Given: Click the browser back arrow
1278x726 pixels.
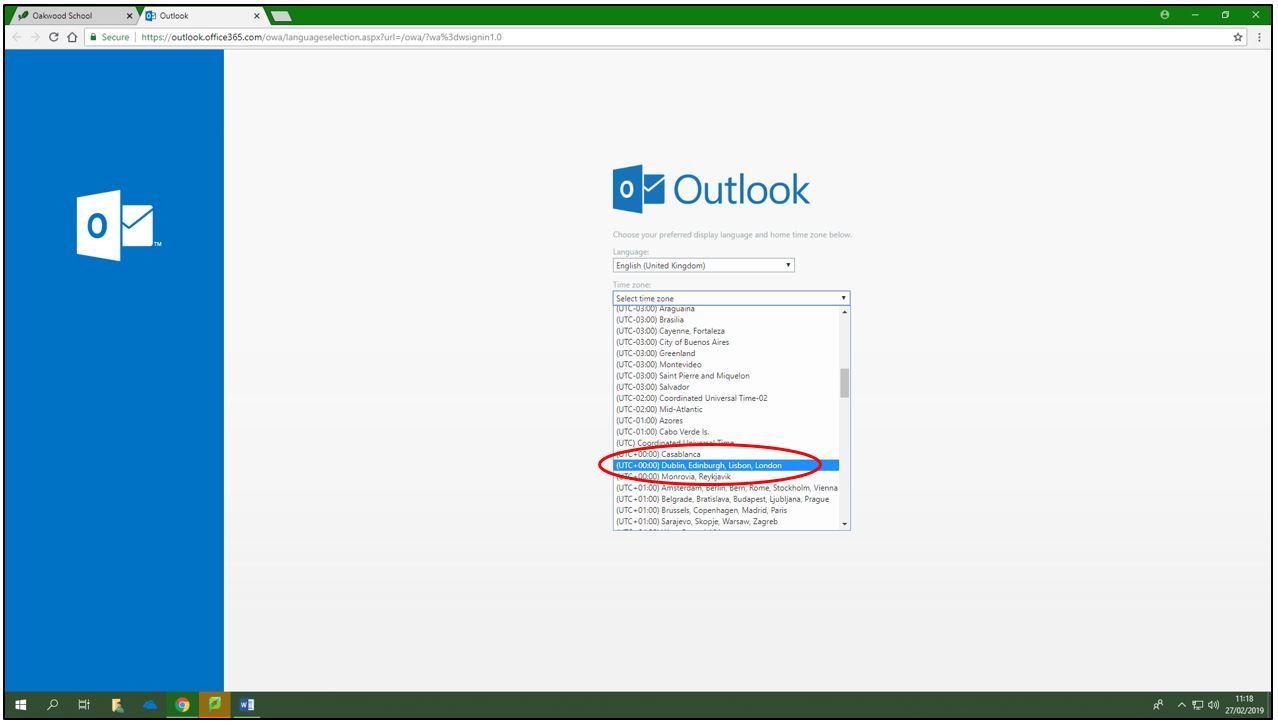Looking at the screenshot, I should click(x=15, y=37).
